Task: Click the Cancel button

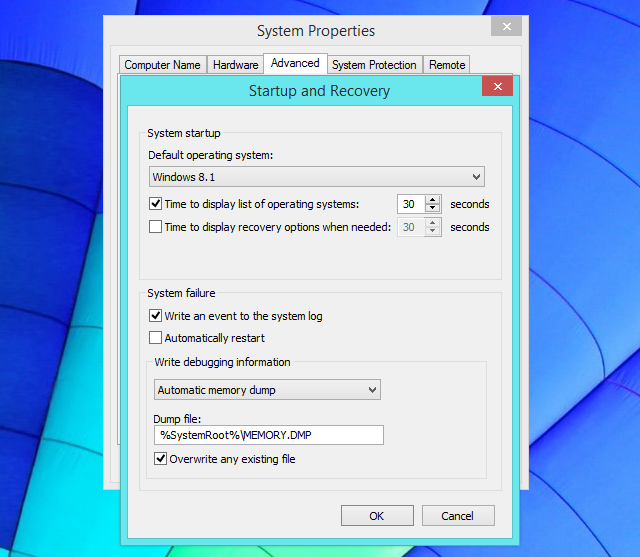Action: pyautogui.click(x=458, y=516)
